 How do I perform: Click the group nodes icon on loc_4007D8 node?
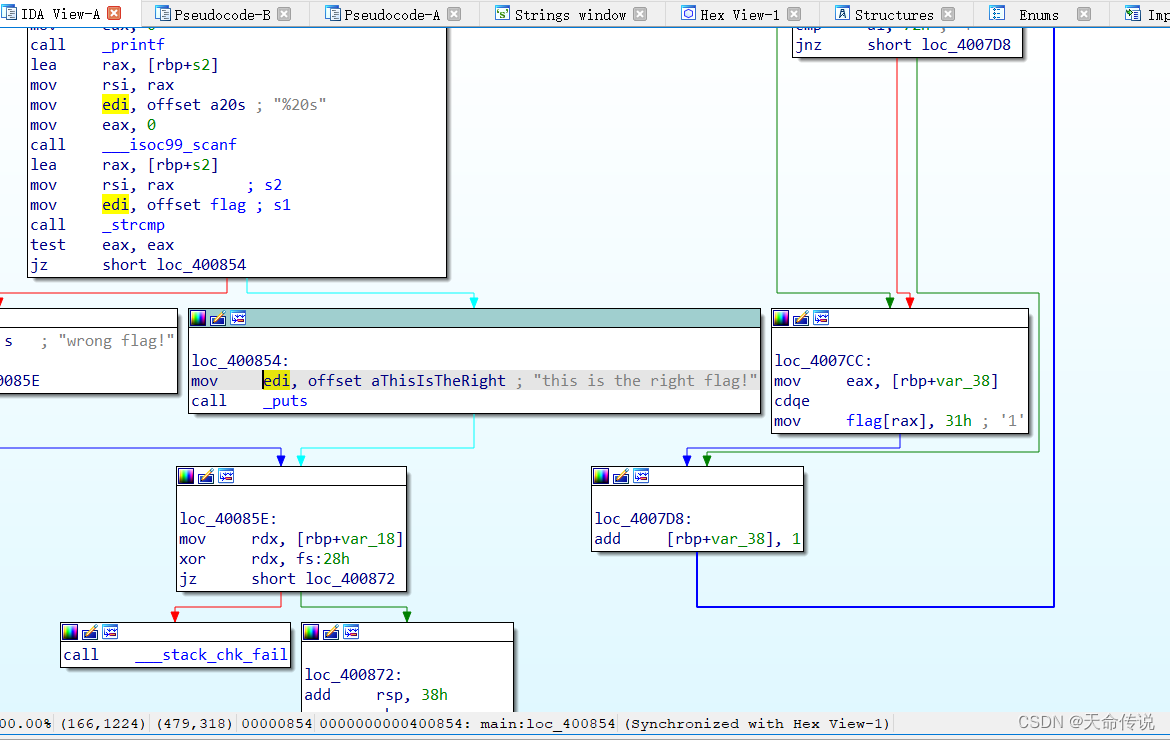641,476
